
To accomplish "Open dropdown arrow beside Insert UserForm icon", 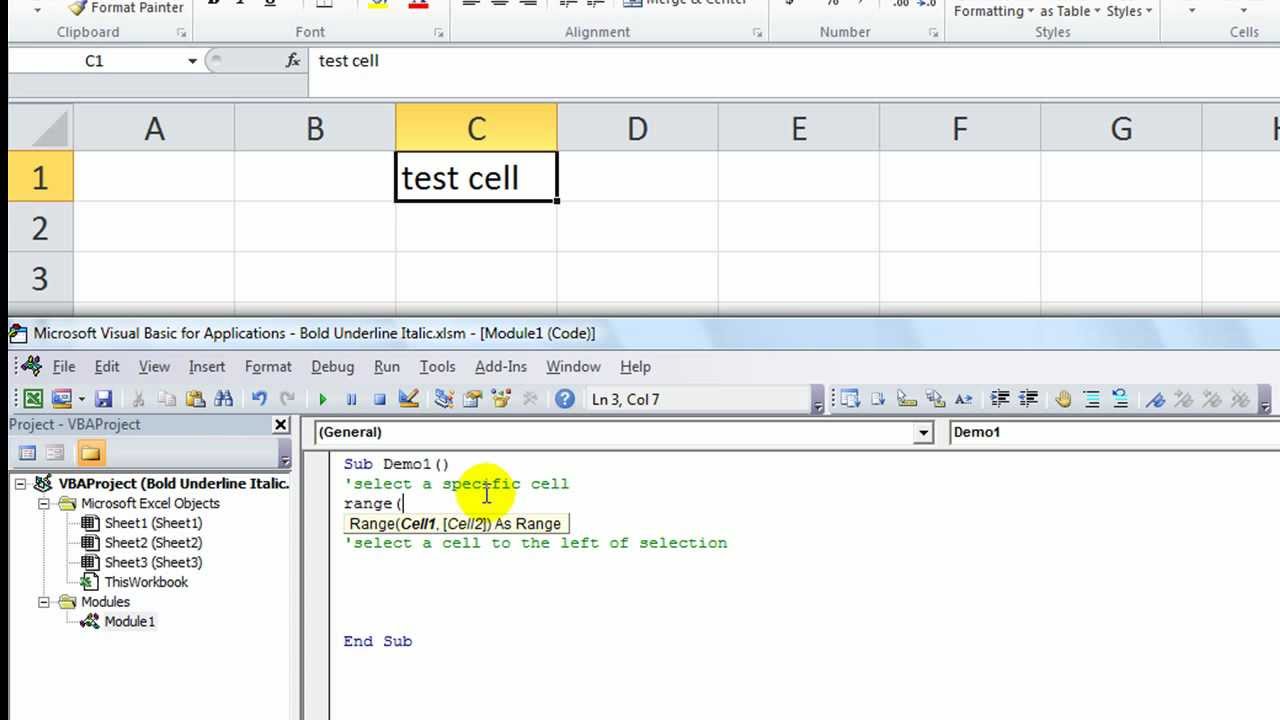I will pos(81,399).
